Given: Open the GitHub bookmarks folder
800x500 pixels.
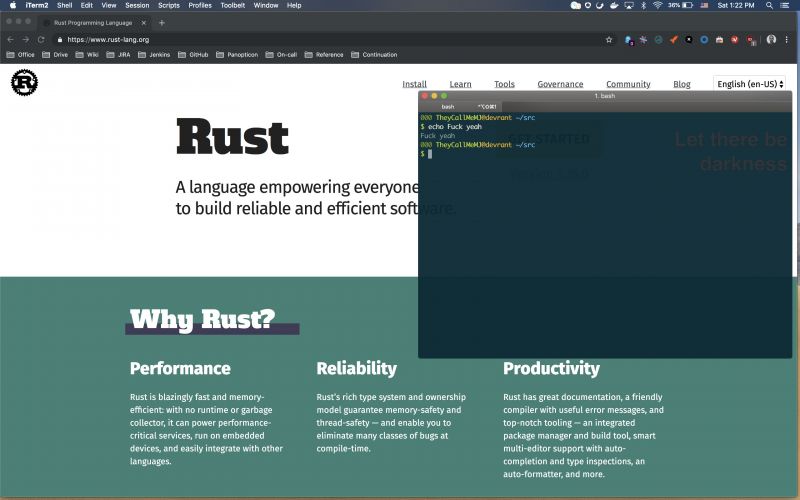Looking at the screenshot, I should 193,55.
